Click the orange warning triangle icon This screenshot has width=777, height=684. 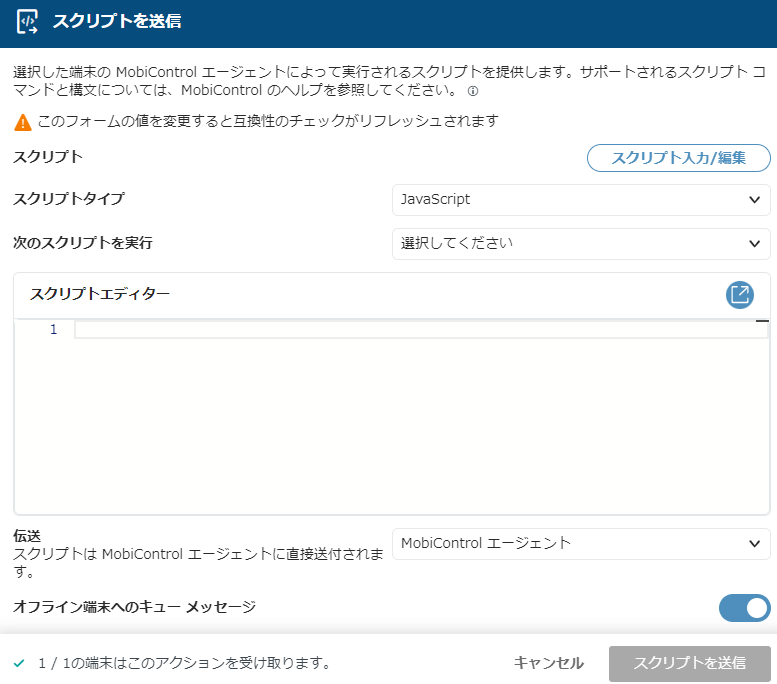[22, 122]
